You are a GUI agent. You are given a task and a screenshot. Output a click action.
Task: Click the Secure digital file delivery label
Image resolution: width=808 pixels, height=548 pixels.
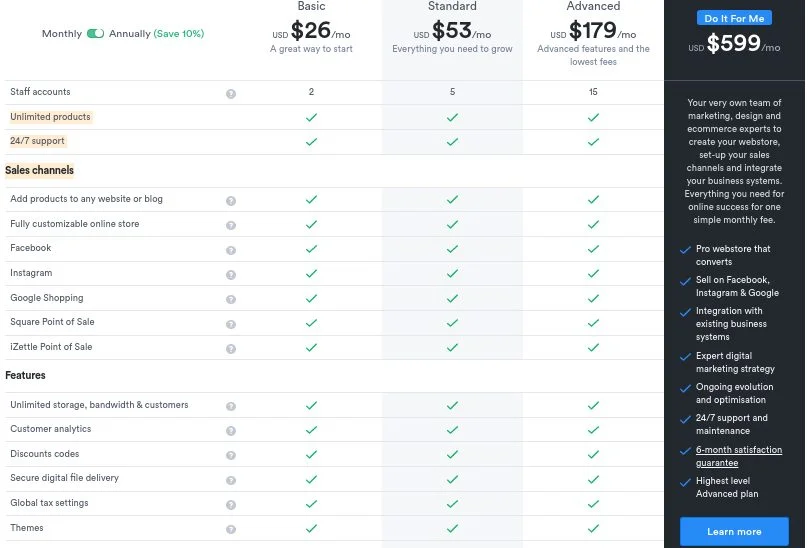coord(64,478)
